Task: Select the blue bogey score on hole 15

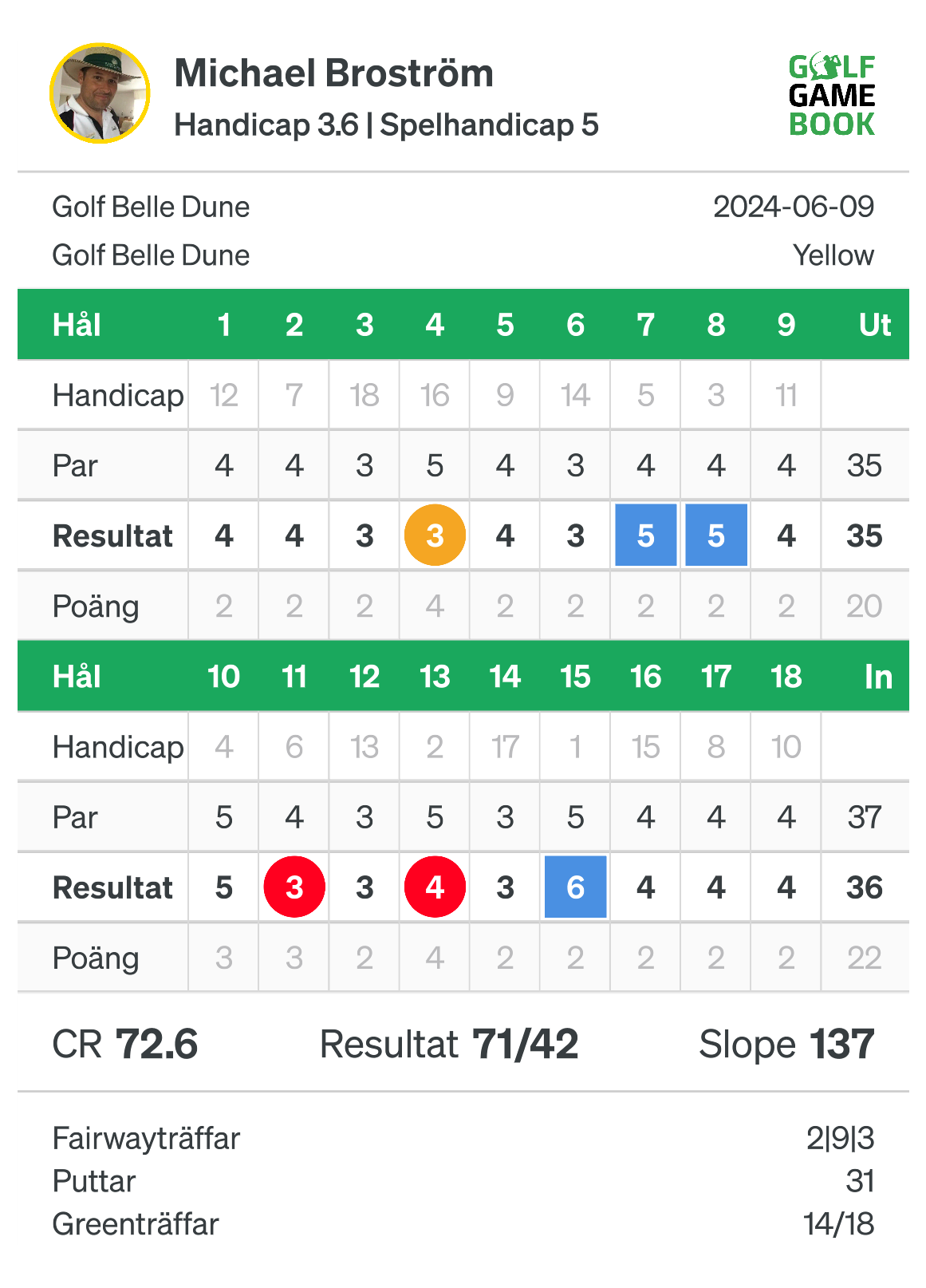Action: click(x=576, y=887)
